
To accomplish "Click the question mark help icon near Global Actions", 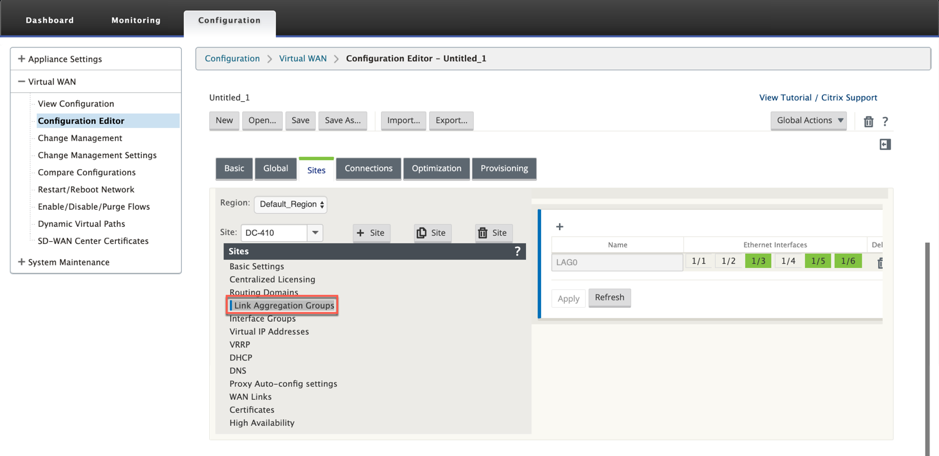I will tap(885, 122).
